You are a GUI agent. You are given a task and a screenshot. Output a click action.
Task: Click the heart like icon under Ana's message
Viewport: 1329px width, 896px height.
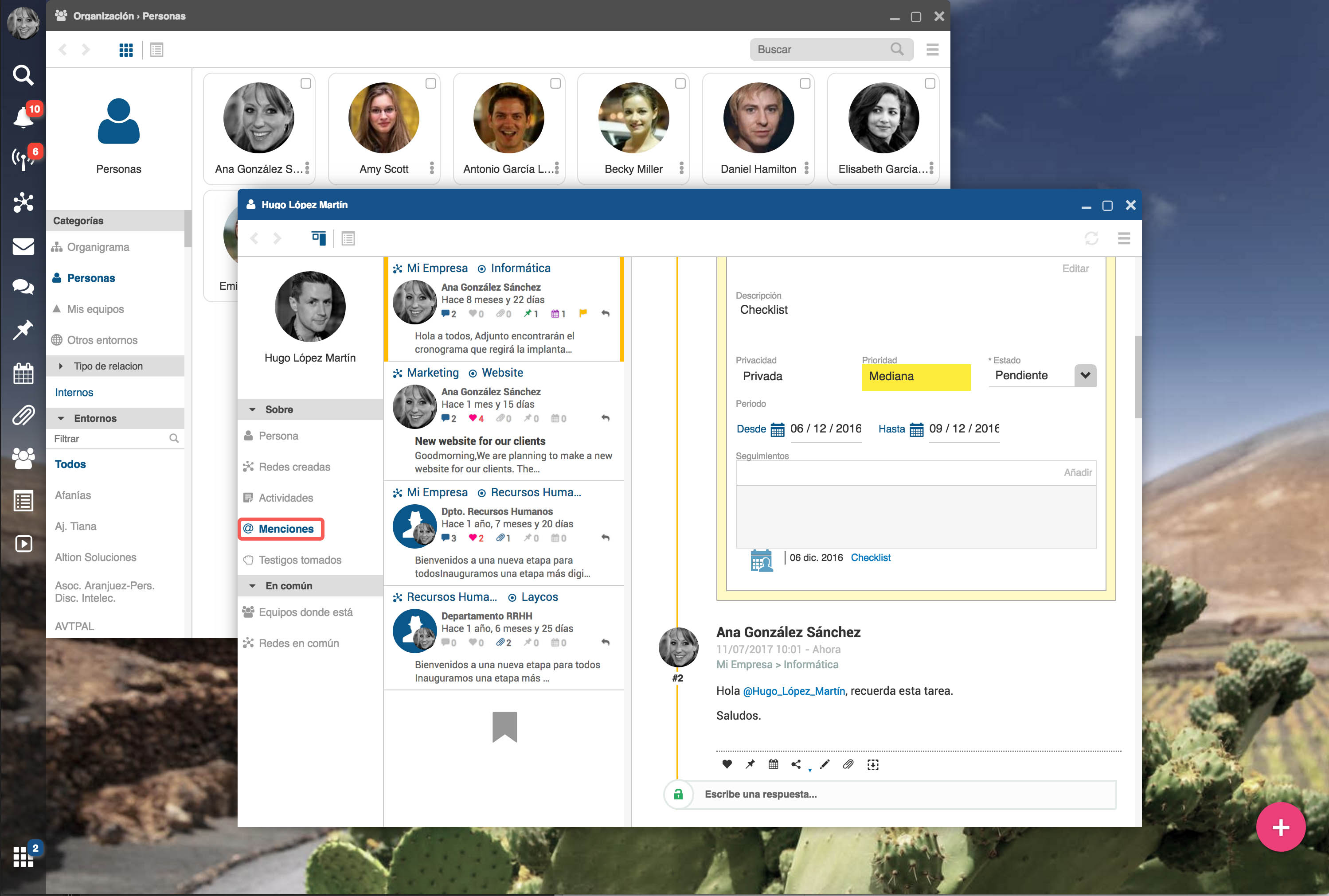tap(727, 764)
